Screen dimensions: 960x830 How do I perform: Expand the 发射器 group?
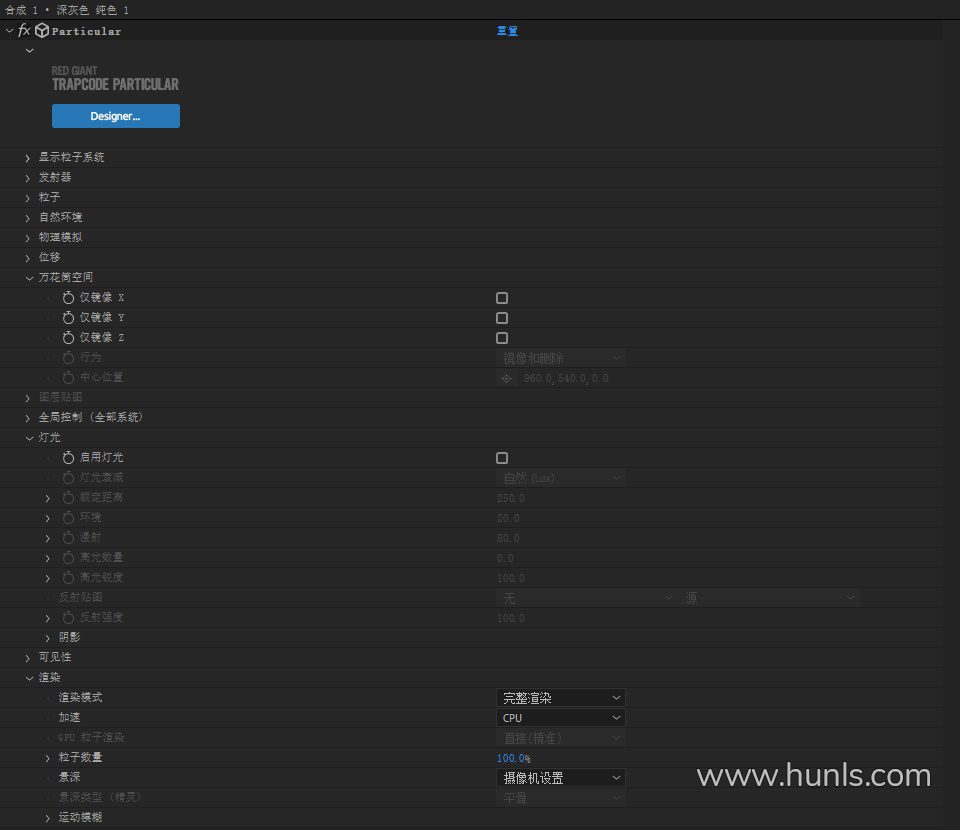[x=28, y=178]
